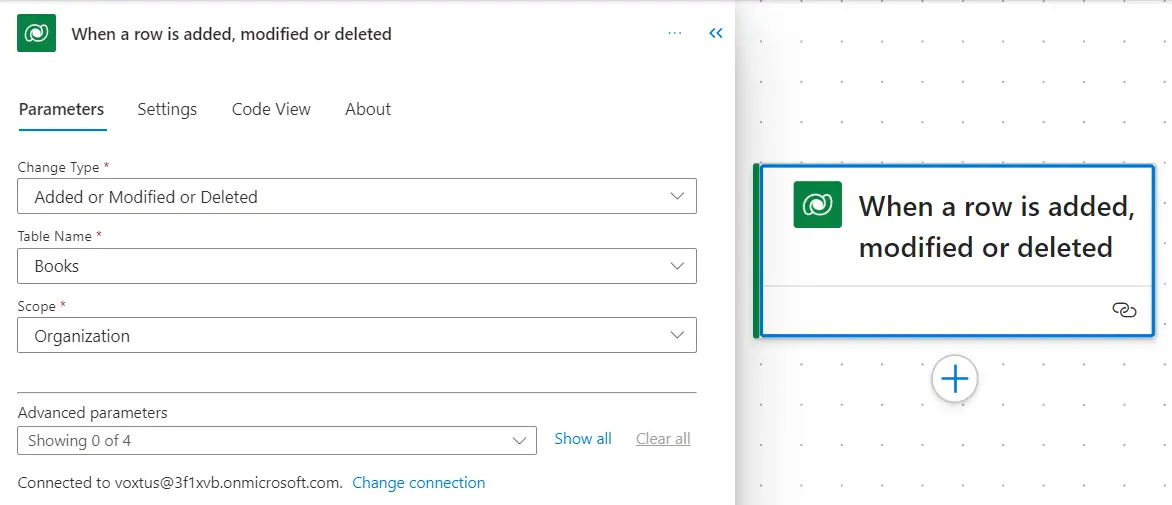
Task: Select the trigger card on the canvas
Action: (x=954, y=250)
